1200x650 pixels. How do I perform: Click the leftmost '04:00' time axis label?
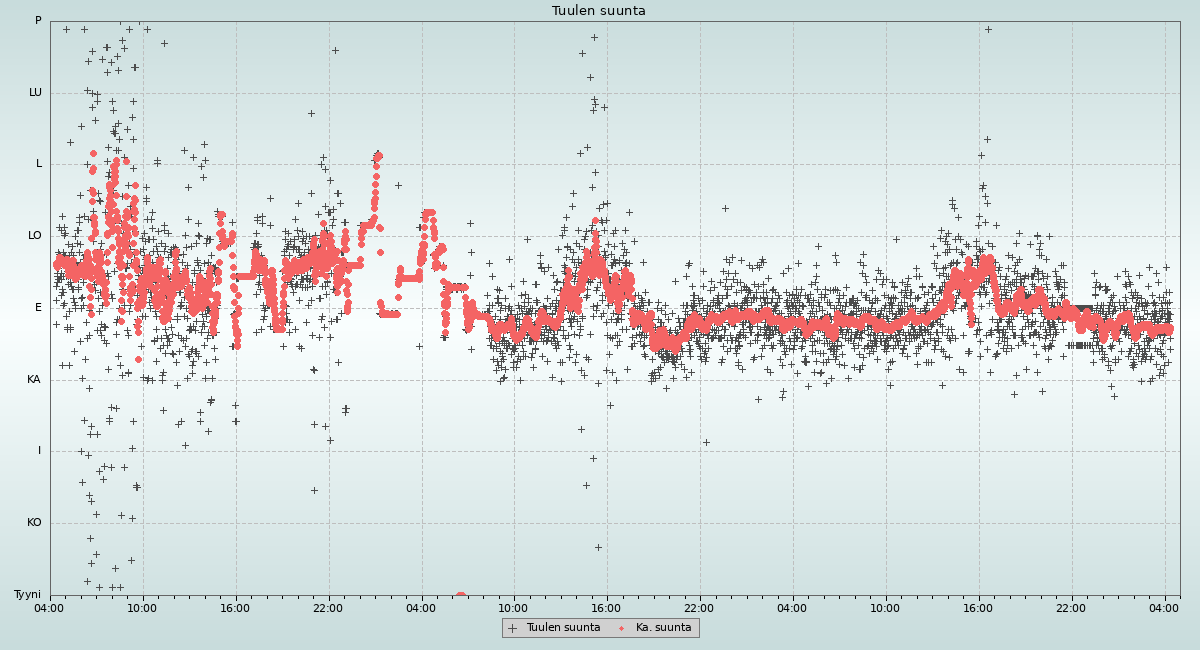(49, 607)
